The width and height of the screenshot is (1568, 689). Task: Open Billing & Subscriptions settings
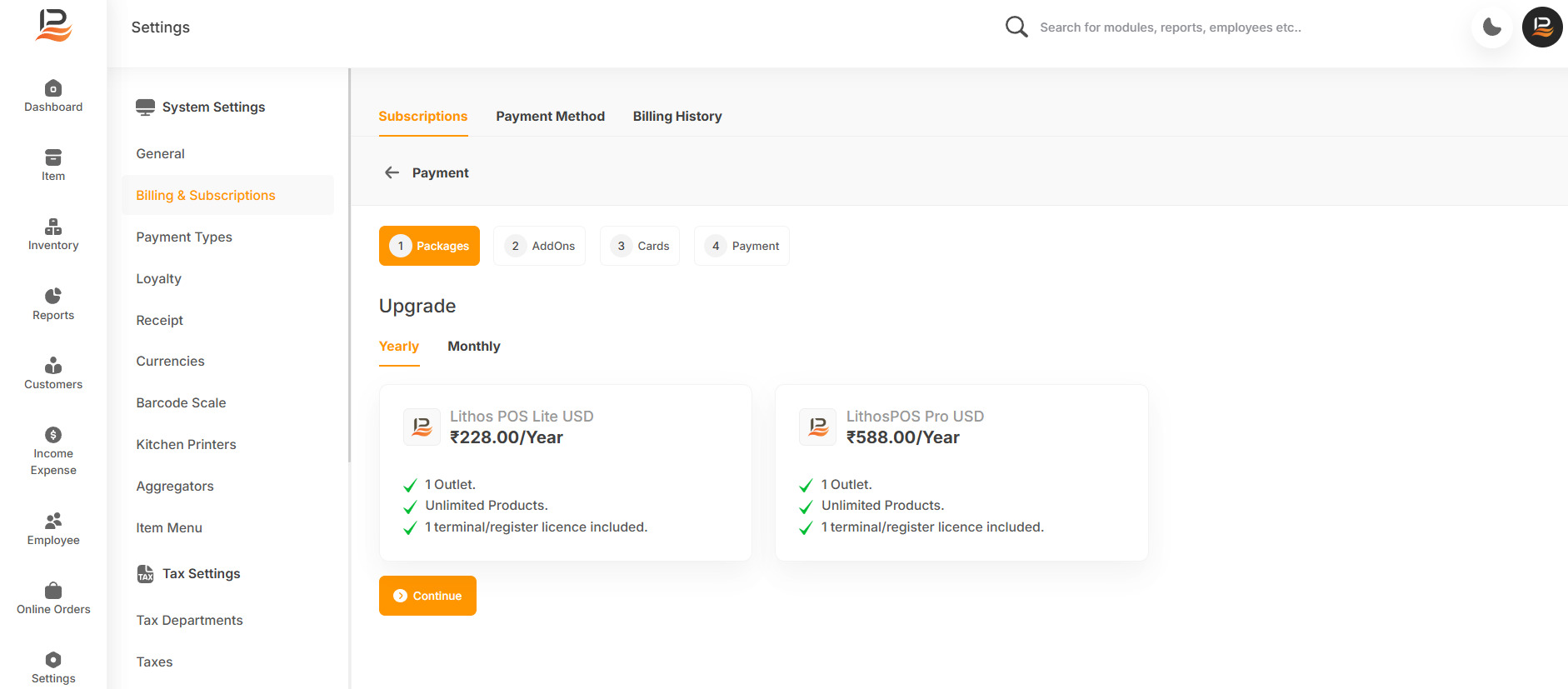pos(227,195)
